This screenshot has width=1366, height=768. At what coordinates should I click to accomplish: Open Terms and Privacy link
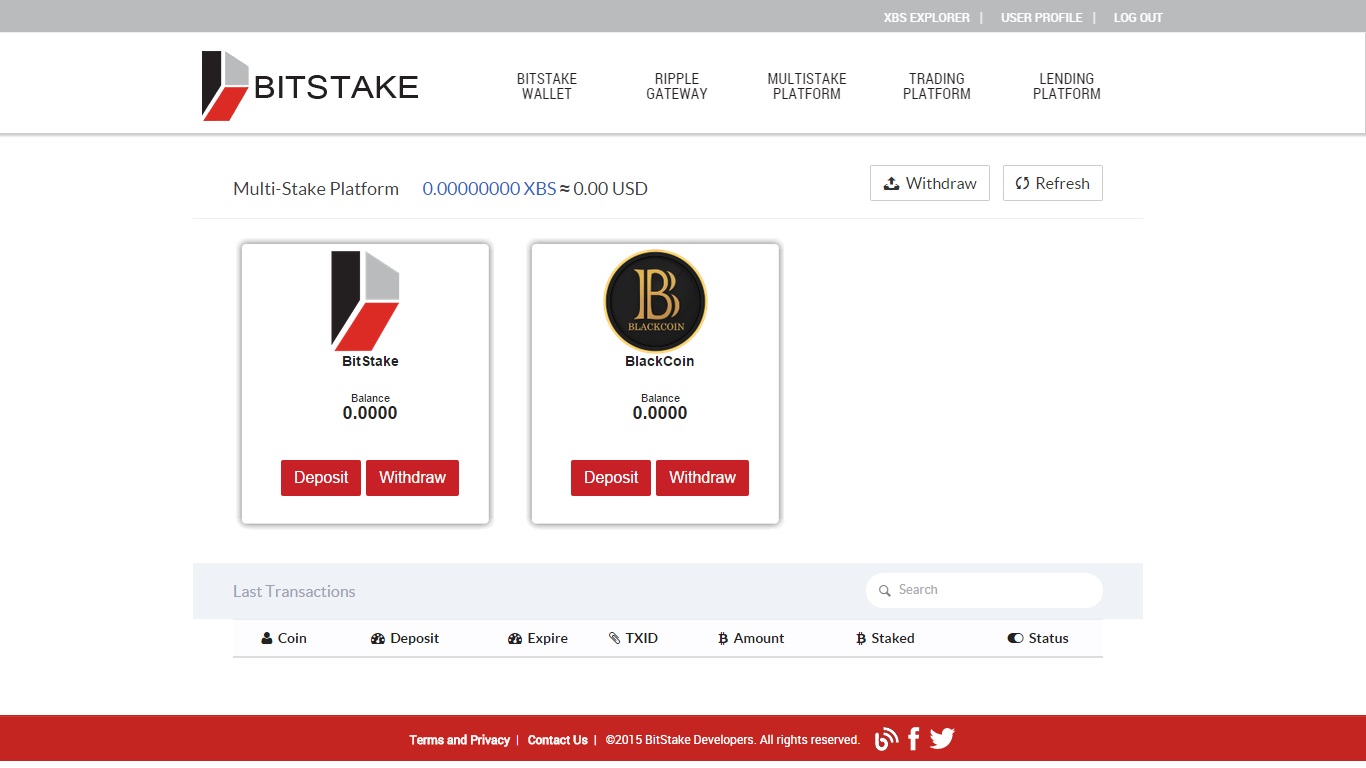coord(459,740)
